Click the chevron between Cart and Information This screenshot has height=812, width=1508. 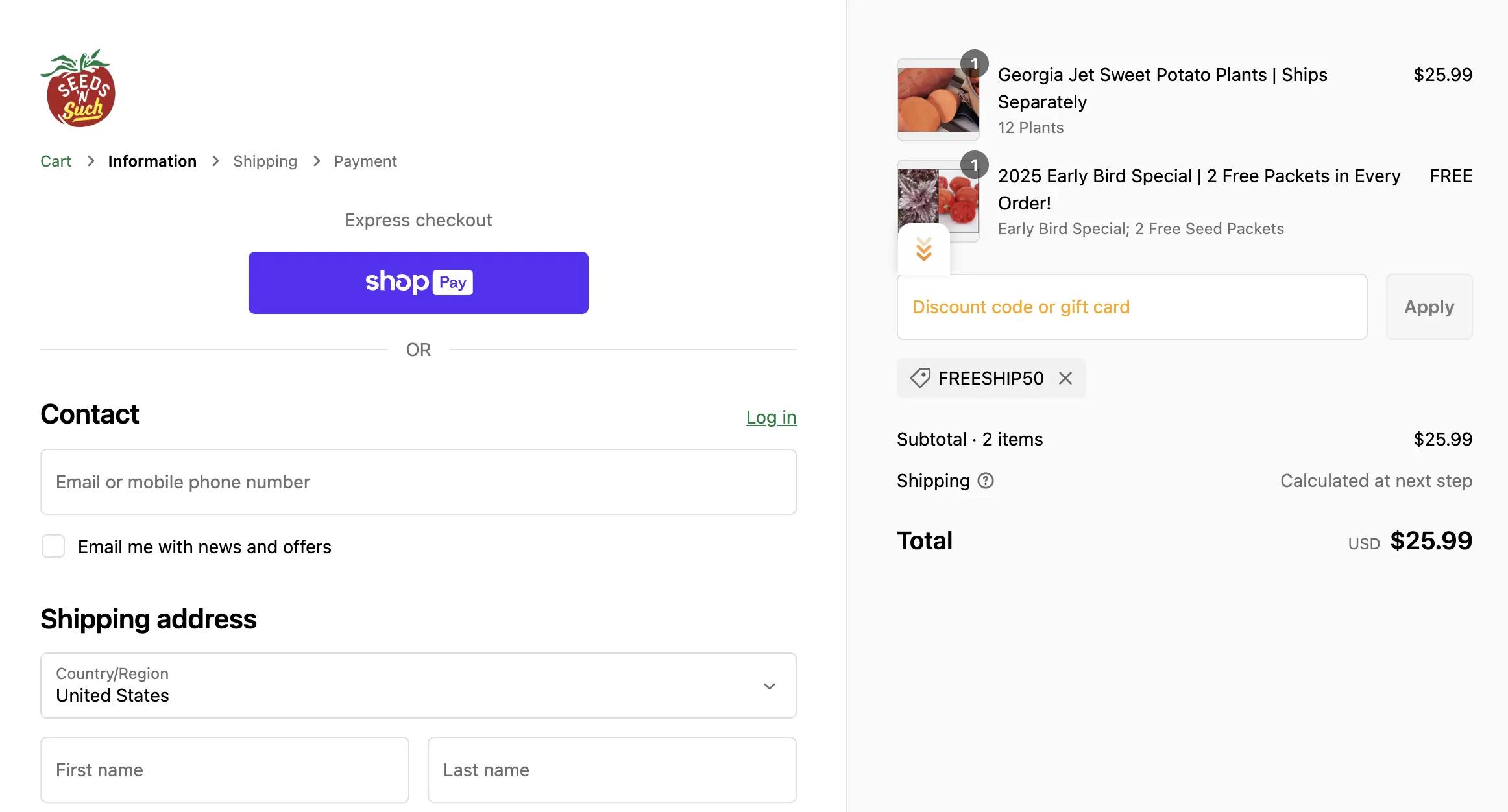tap(91, 161)
